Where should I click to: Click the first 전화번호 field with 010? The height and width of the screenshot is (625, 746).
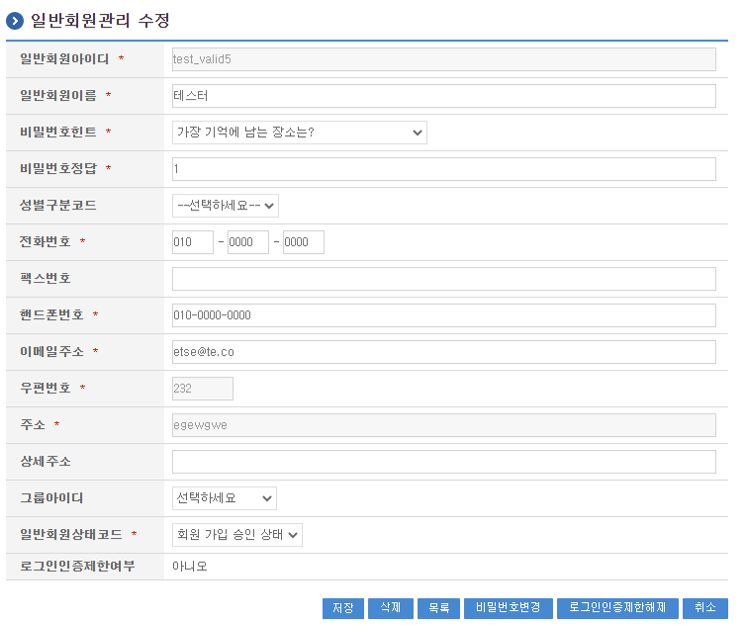coord(193,242)
